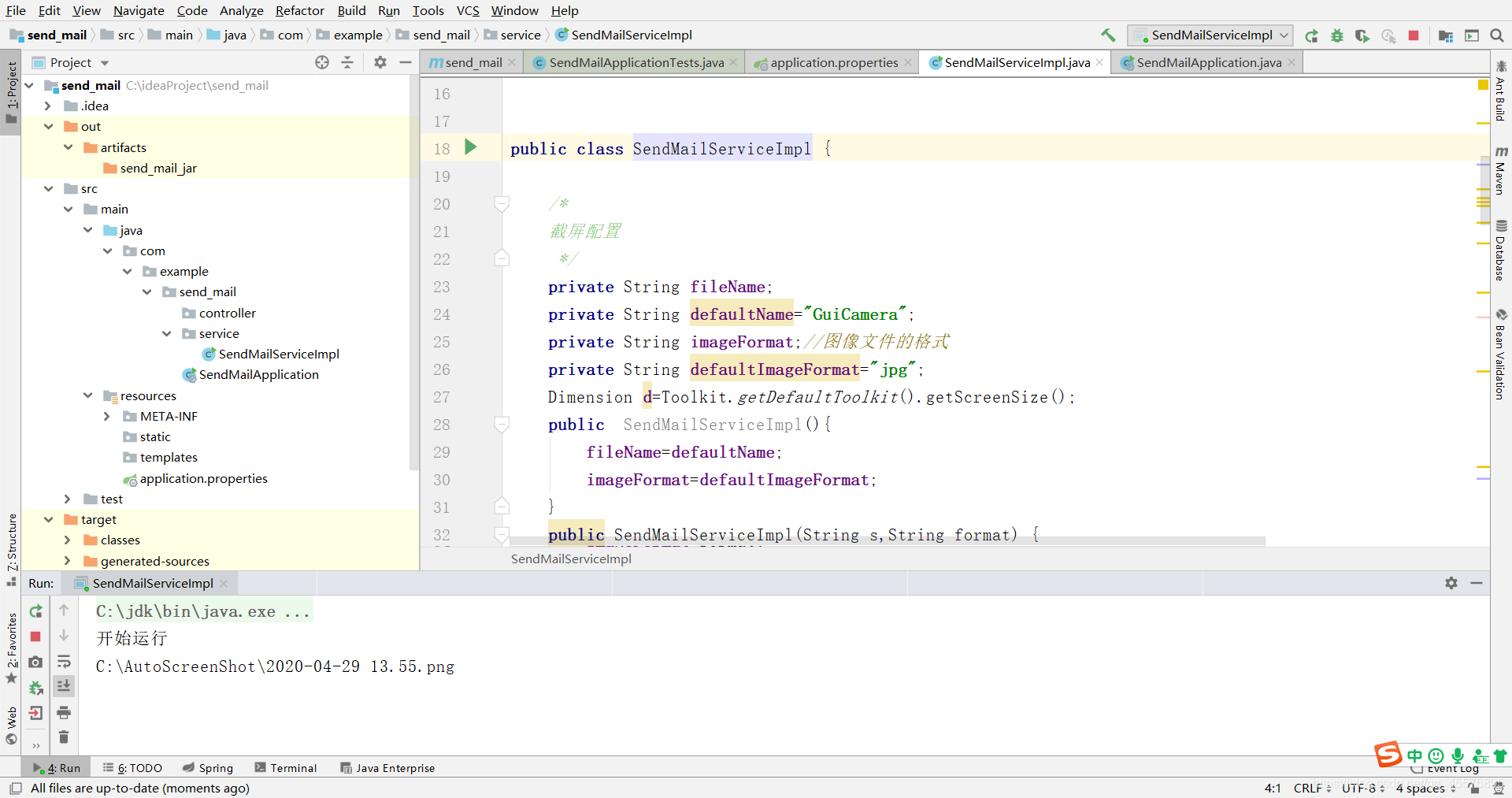
Task: Toggle scroll to end in Run console
Action: [64, 686]
